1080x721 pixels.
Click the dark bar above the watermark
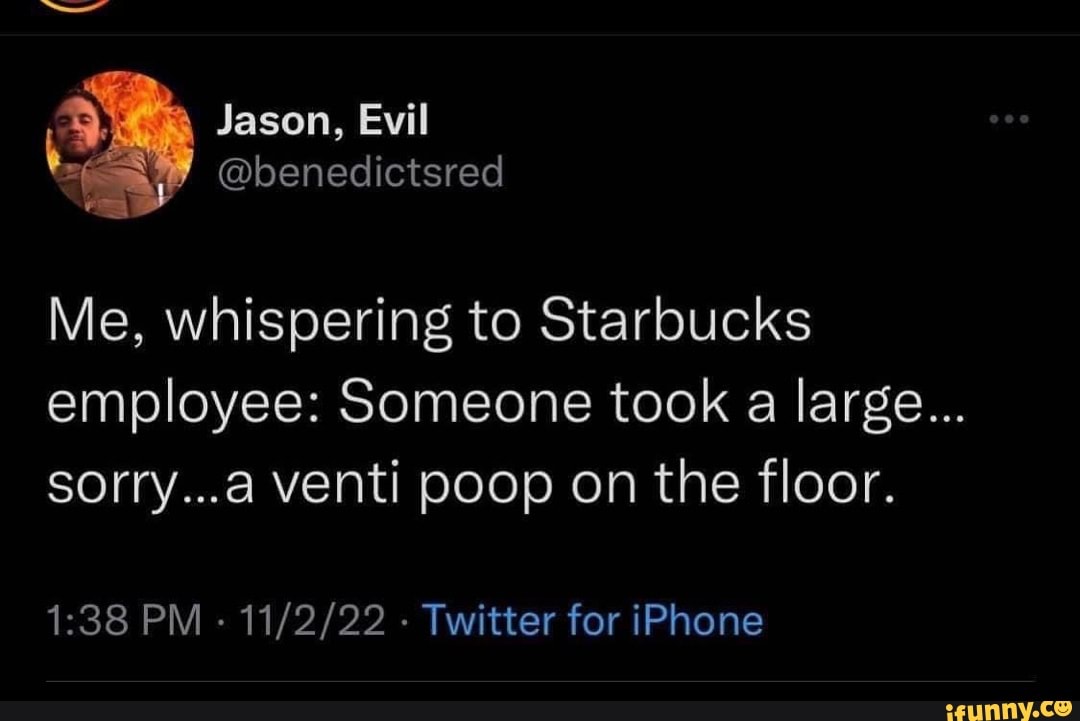[x=540, y=693]
